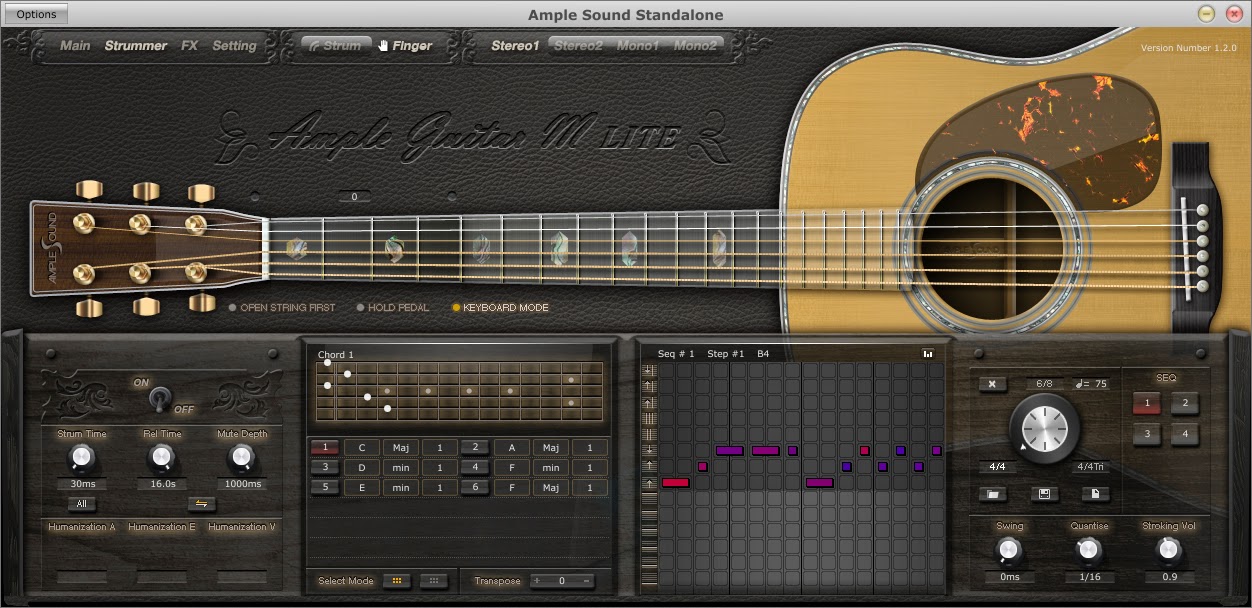Select chord slot 5

tap(325, 487)
